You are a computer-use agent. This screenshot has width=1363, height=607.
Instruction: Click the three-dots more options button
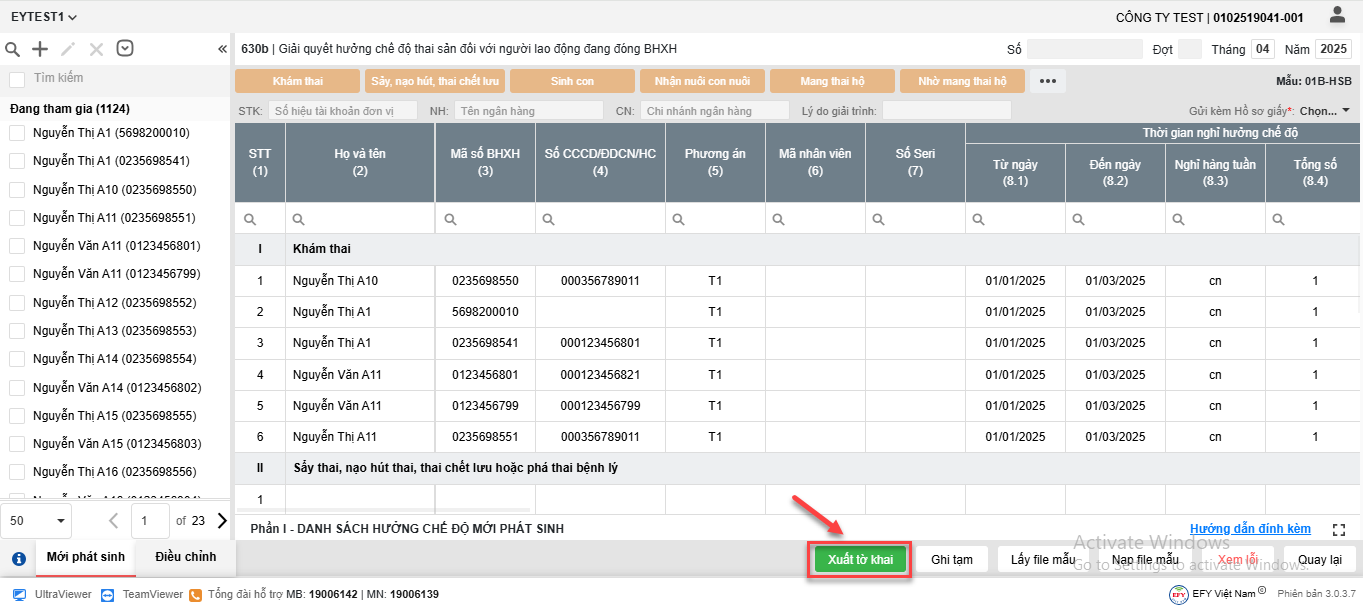(x=1047, y=81)
